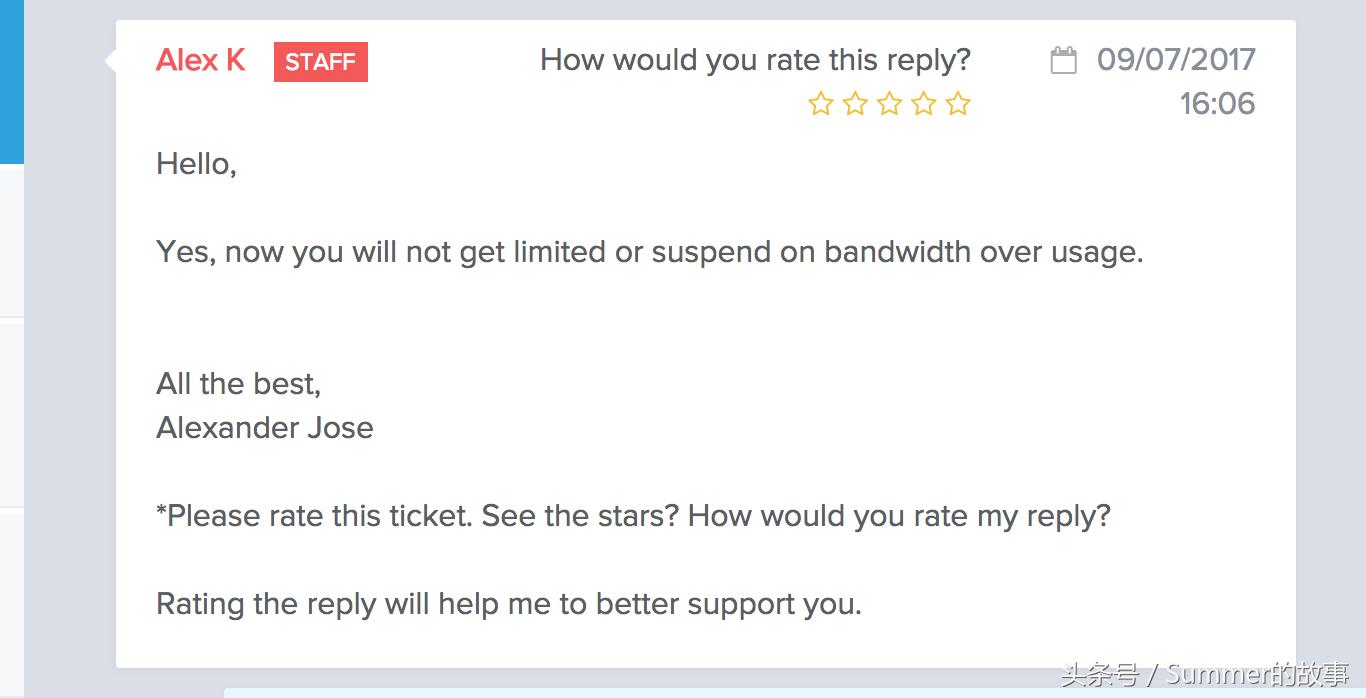Viewport: 1366px width, 698px height.
Task: Click the 09/07/2017 reply date
Action: [1176, 60]
